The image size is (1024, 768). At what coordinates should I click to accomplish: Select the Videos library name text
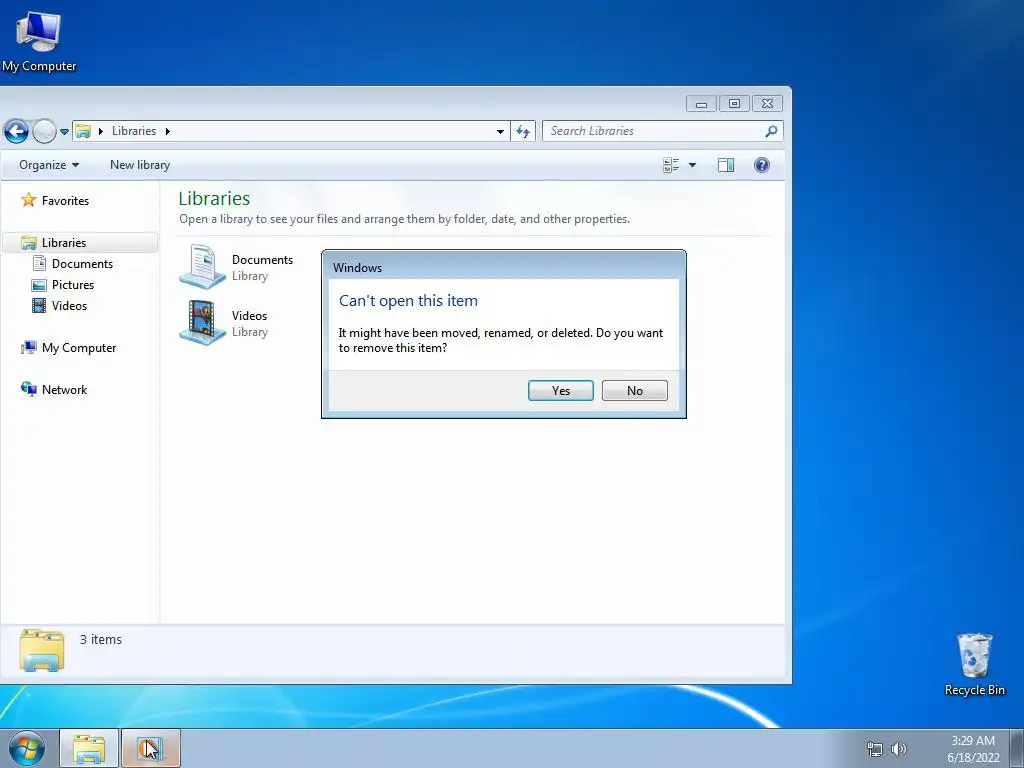coord(249,315)
